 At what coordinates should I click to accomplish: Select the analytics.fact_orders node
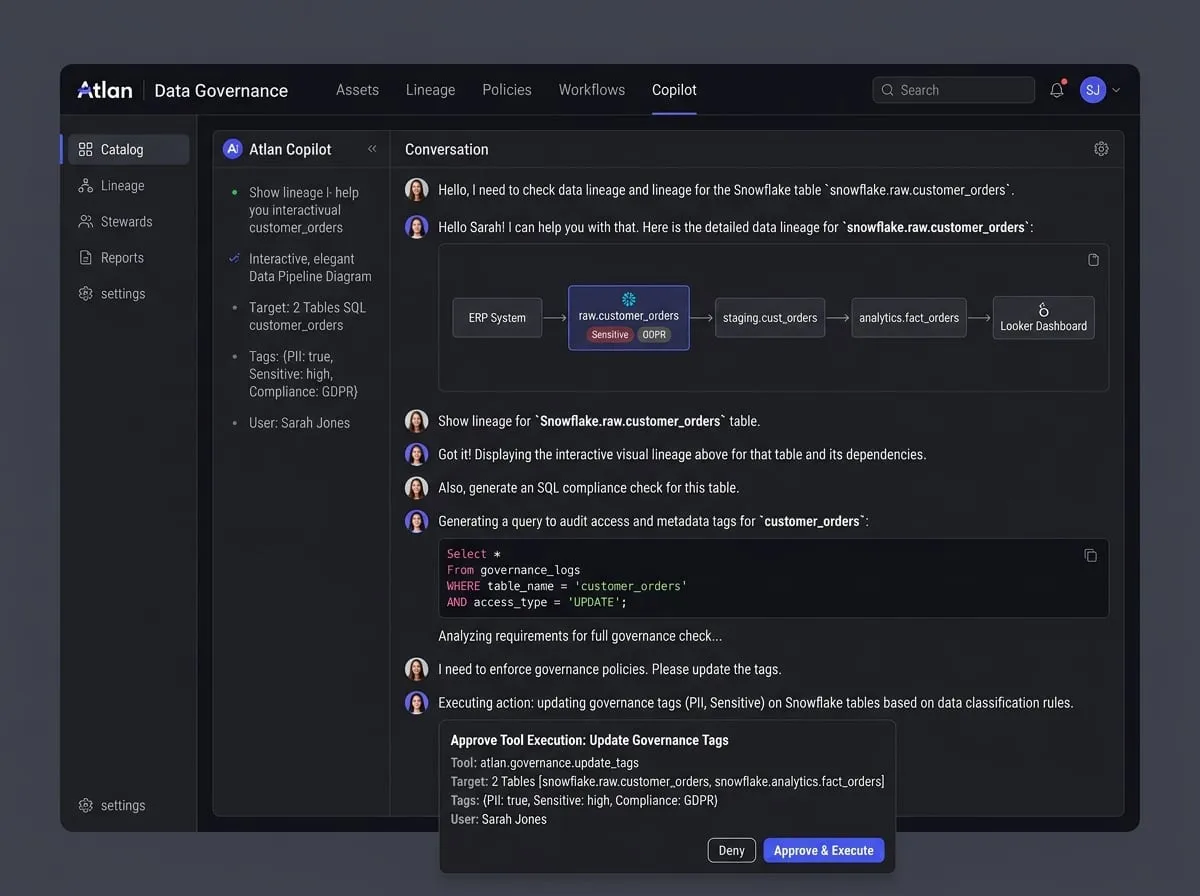pos(909,317)
